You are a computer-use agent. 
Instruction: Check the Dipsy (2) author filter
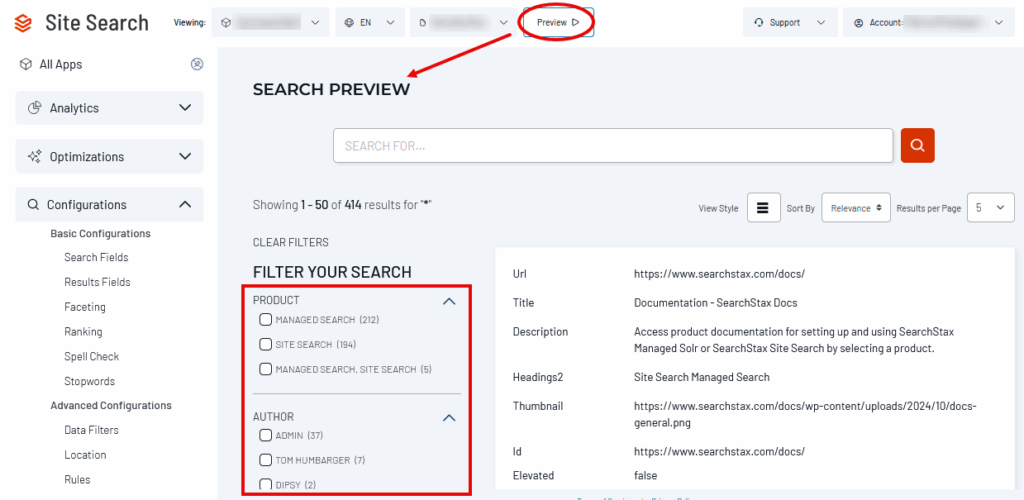tap(265, 484)
